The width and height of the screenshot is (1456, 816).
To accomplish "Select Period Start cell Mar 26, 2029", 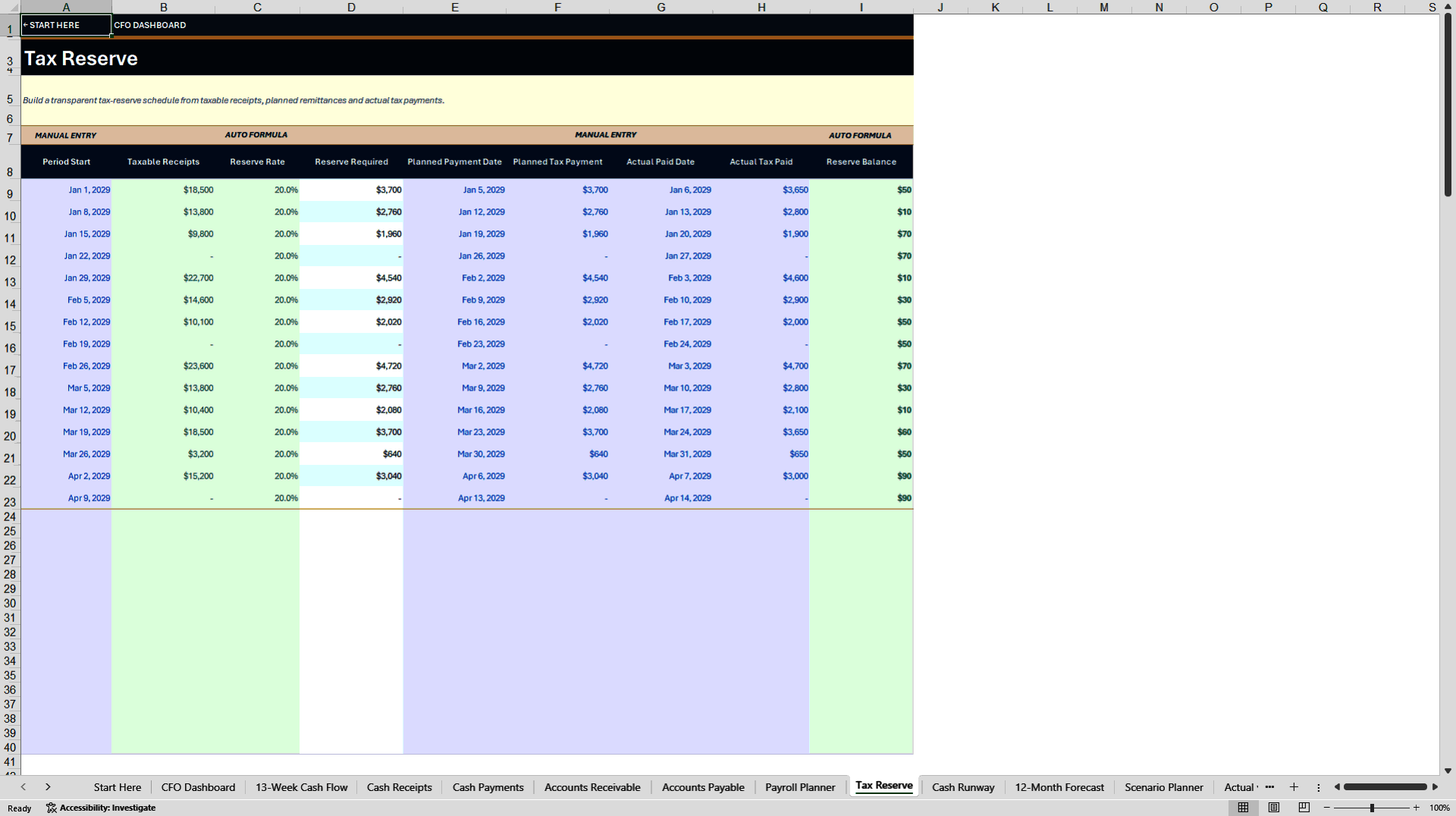I will [x=66, y=454].
